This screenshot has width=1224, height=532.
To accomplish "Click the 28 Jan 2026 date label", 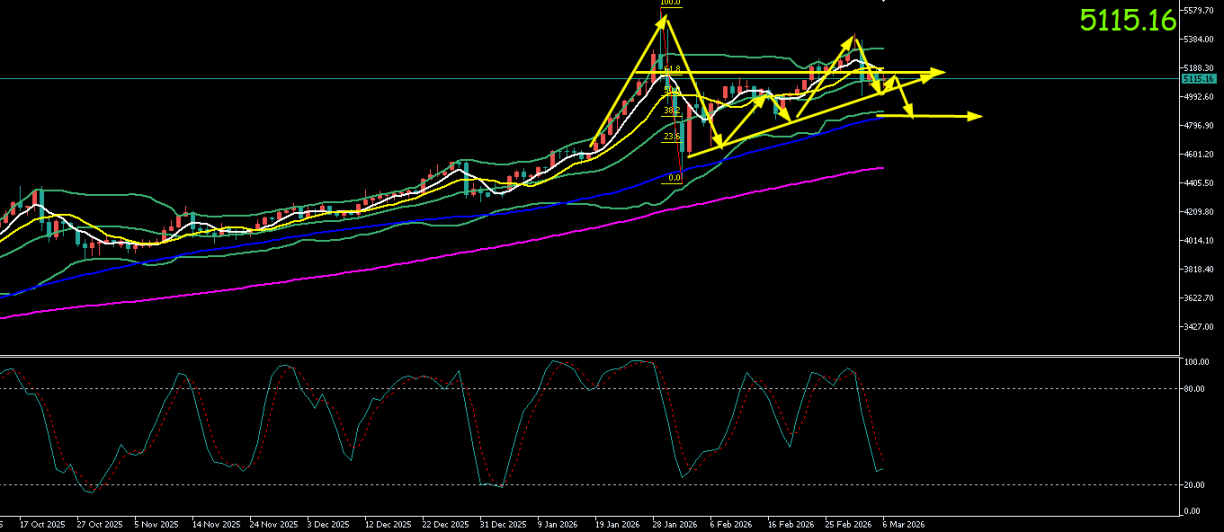I will coord(674,523).
